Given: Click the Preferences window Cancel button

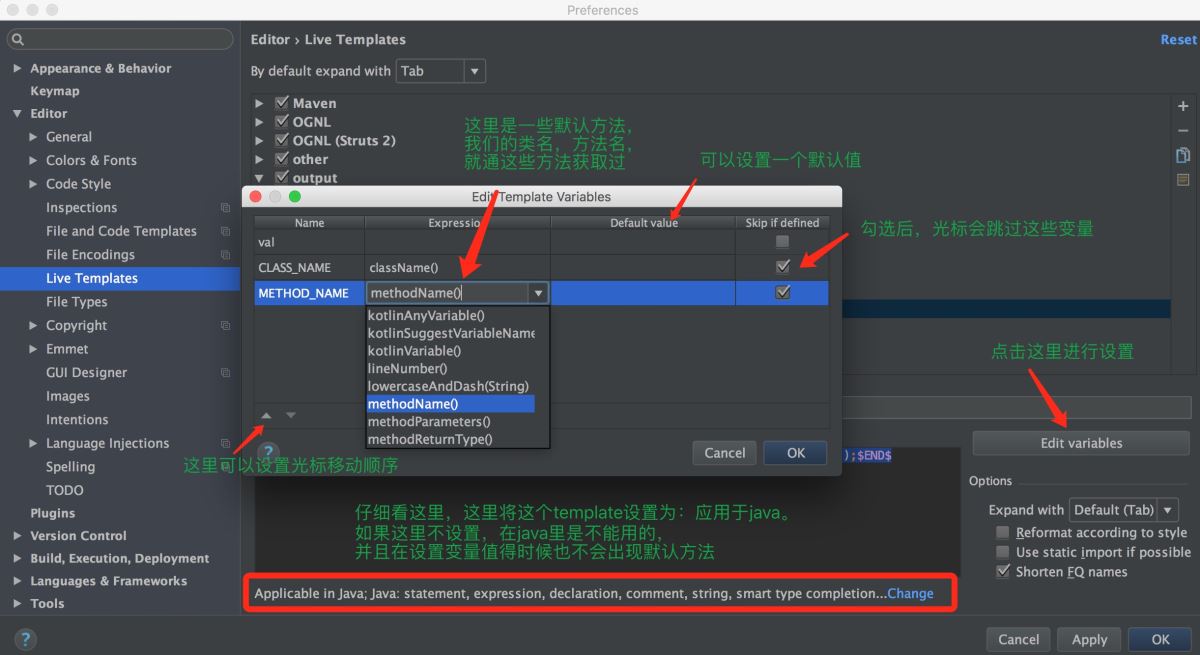Looking at the screenshot, I should pyautogui.click(x=1018, y=640).
